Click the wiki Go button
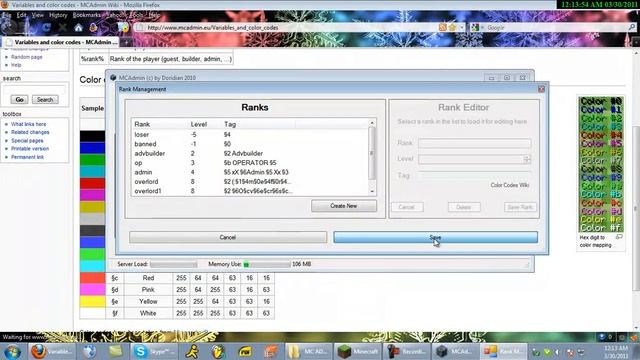Viewport: 640px width, 360px height. coord(19,100)
